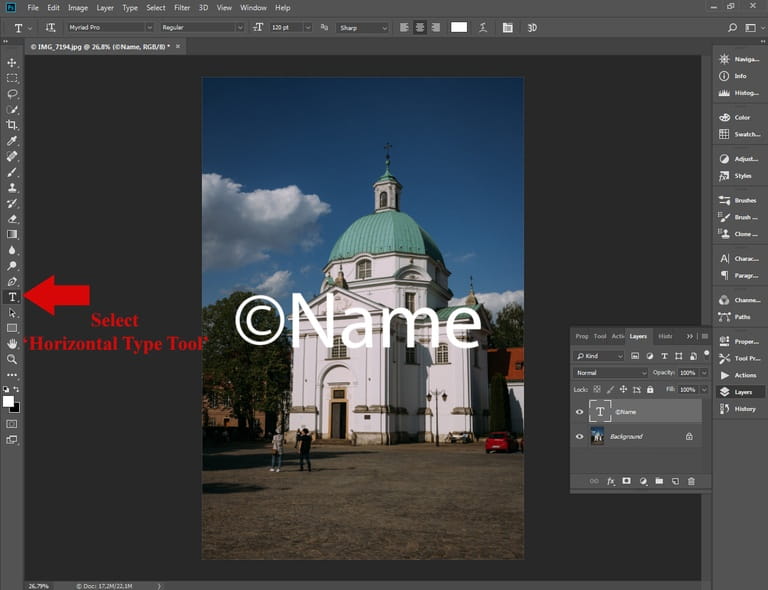The height and width of the screenshot is (590, 768).
Task: Select the Hand tool
Action: 12,344
